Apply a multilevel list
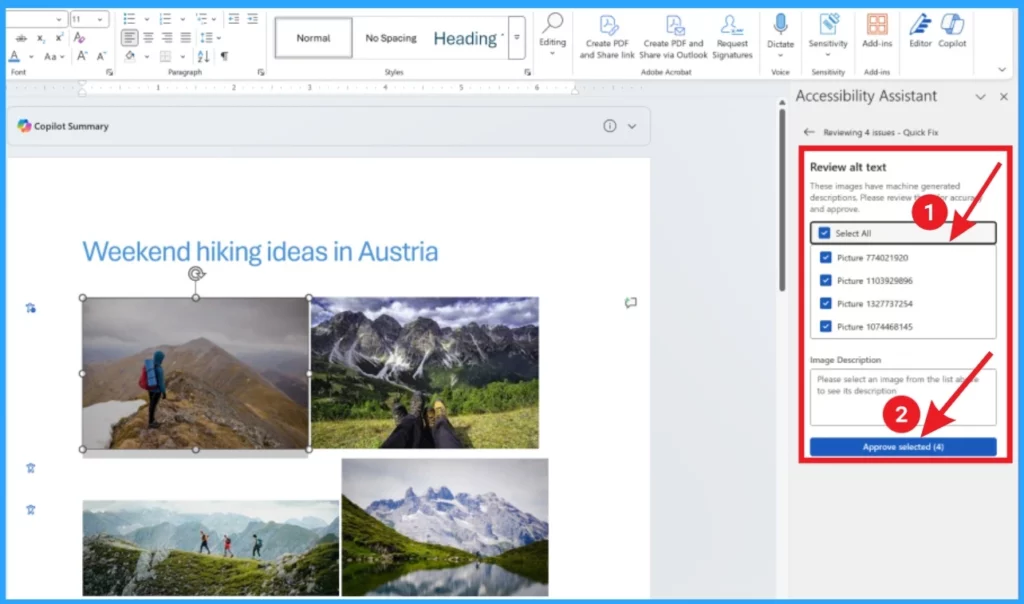1024x604 pixels. (x=201, y=19)
